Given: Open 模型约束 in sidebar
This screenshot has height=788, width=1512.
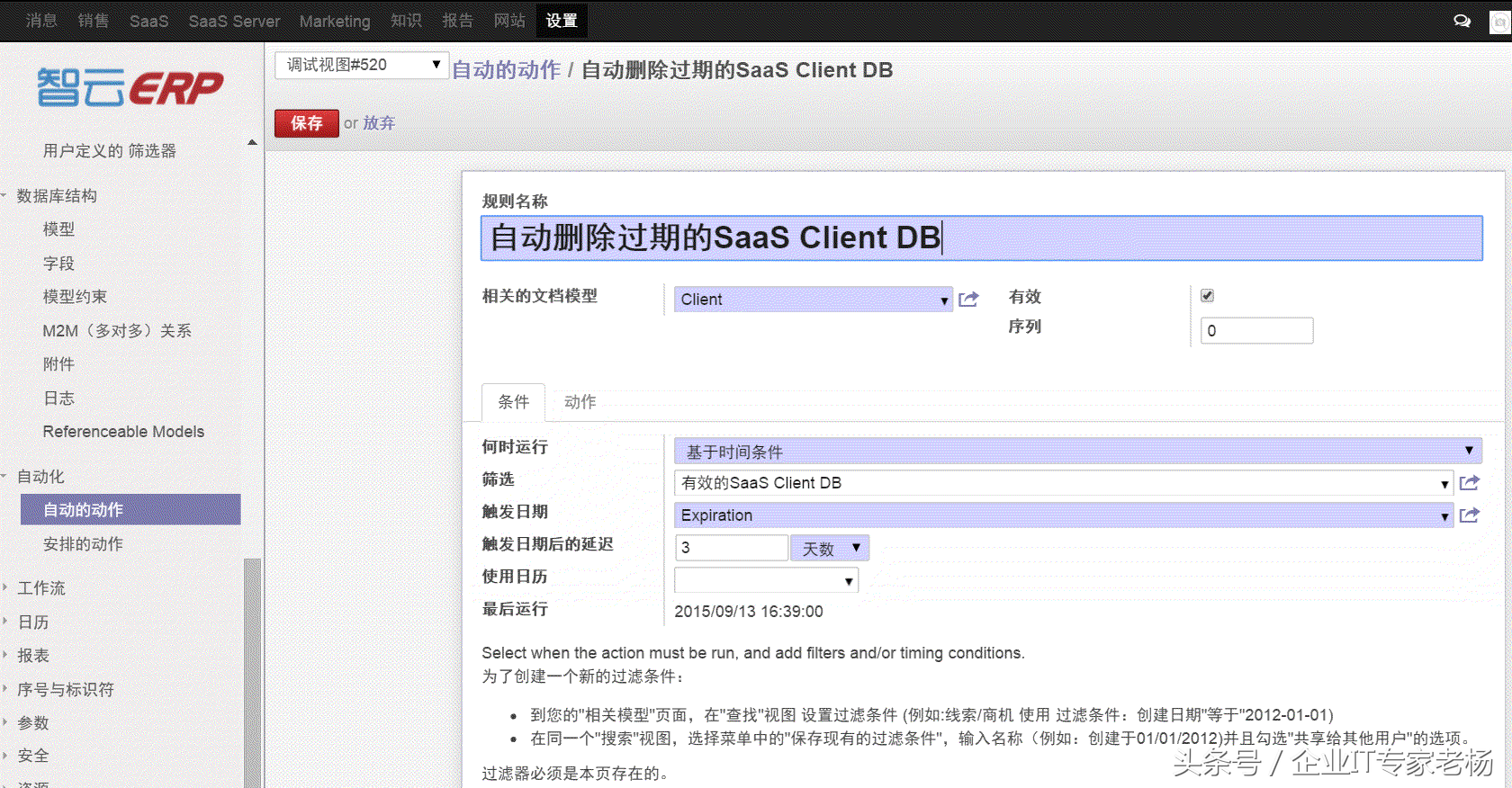Looking at the screenshot, I should click(x=76, y=297).
